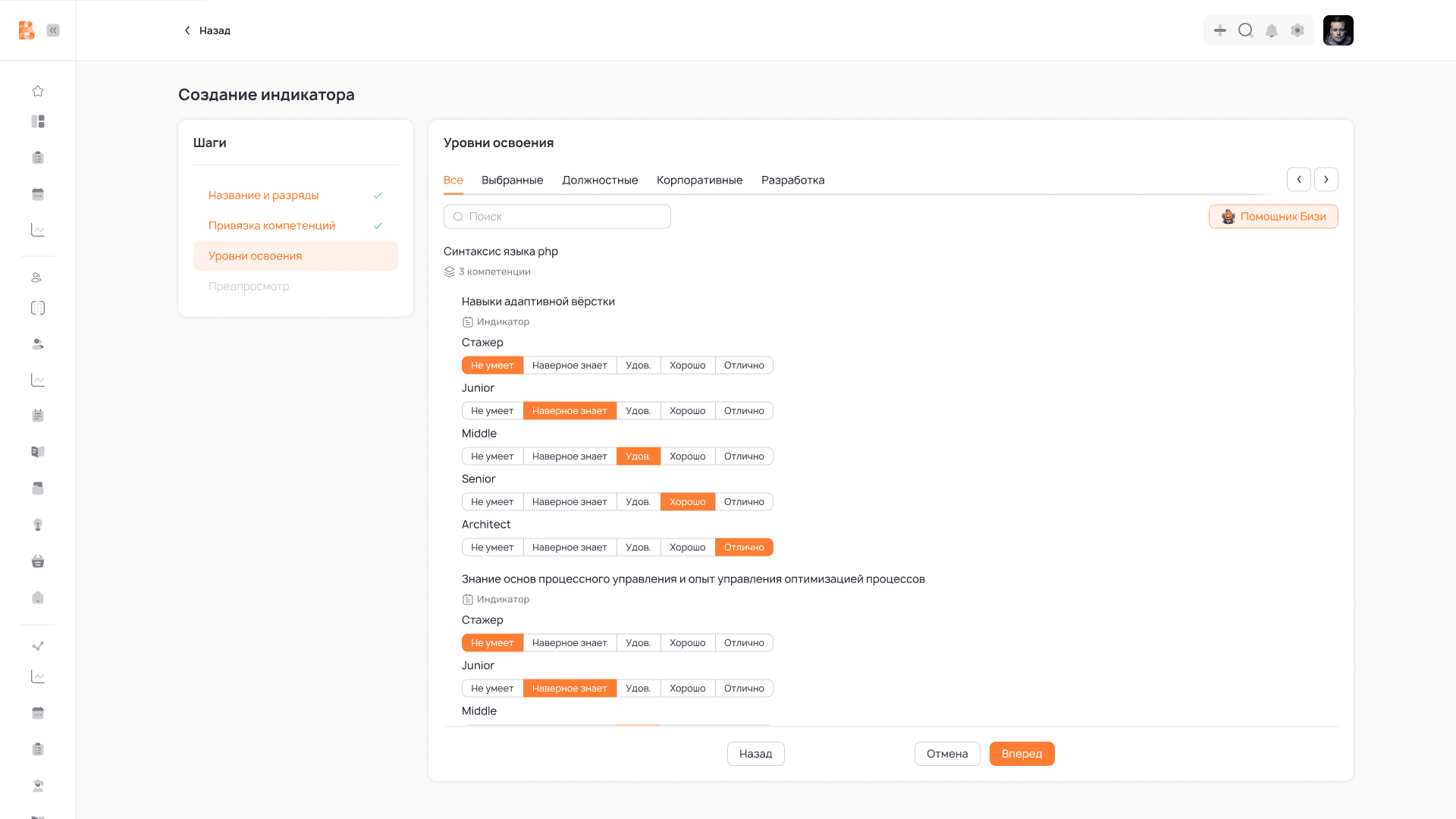Focus the 'Поиск' search field
Viewport: 1456px width, 819px height.
(x=557, y=217)
